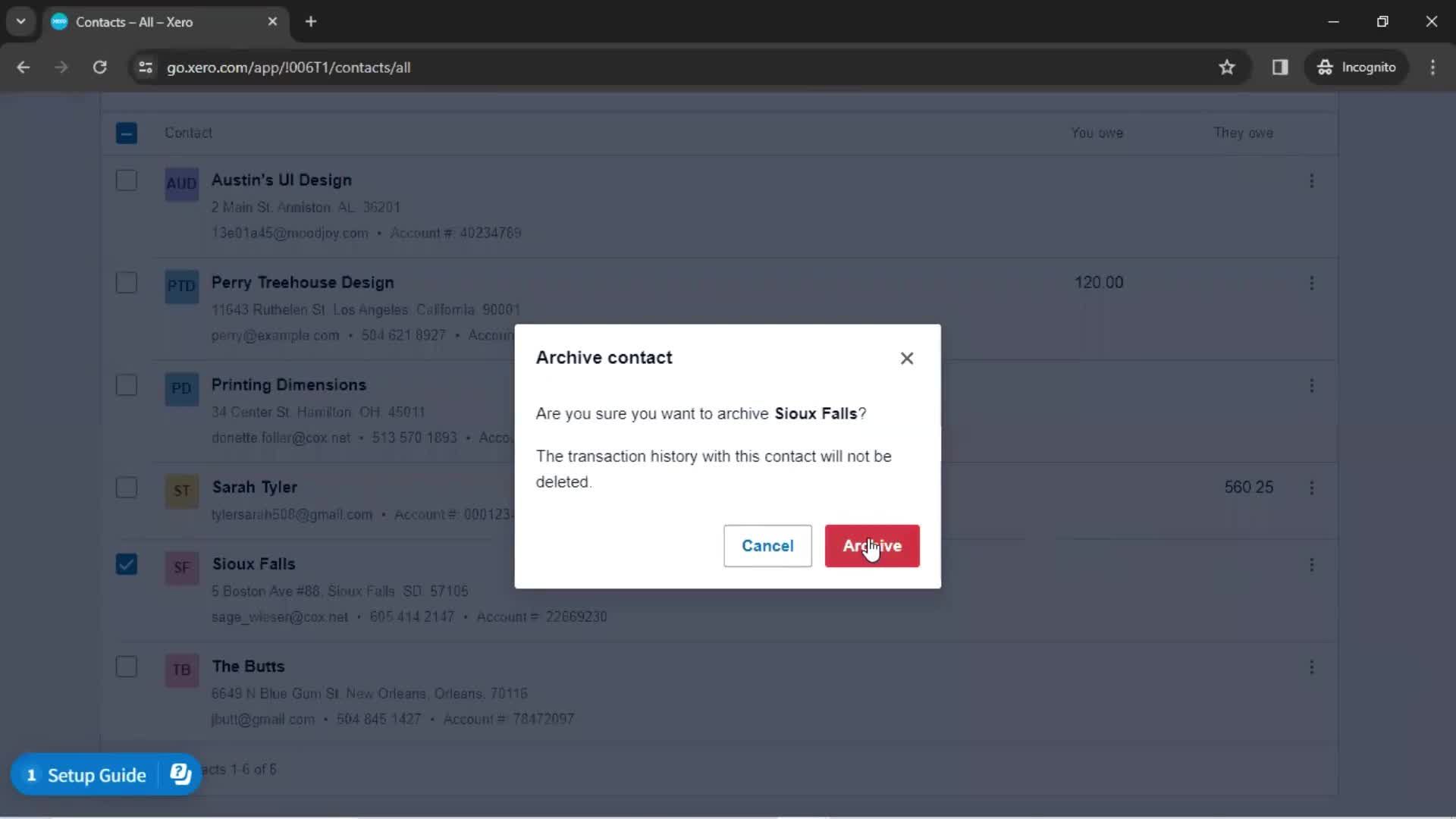1456x819 pixels.
Task: Close the Archive contact dialog with X
Action: click(x=907, y=359)
